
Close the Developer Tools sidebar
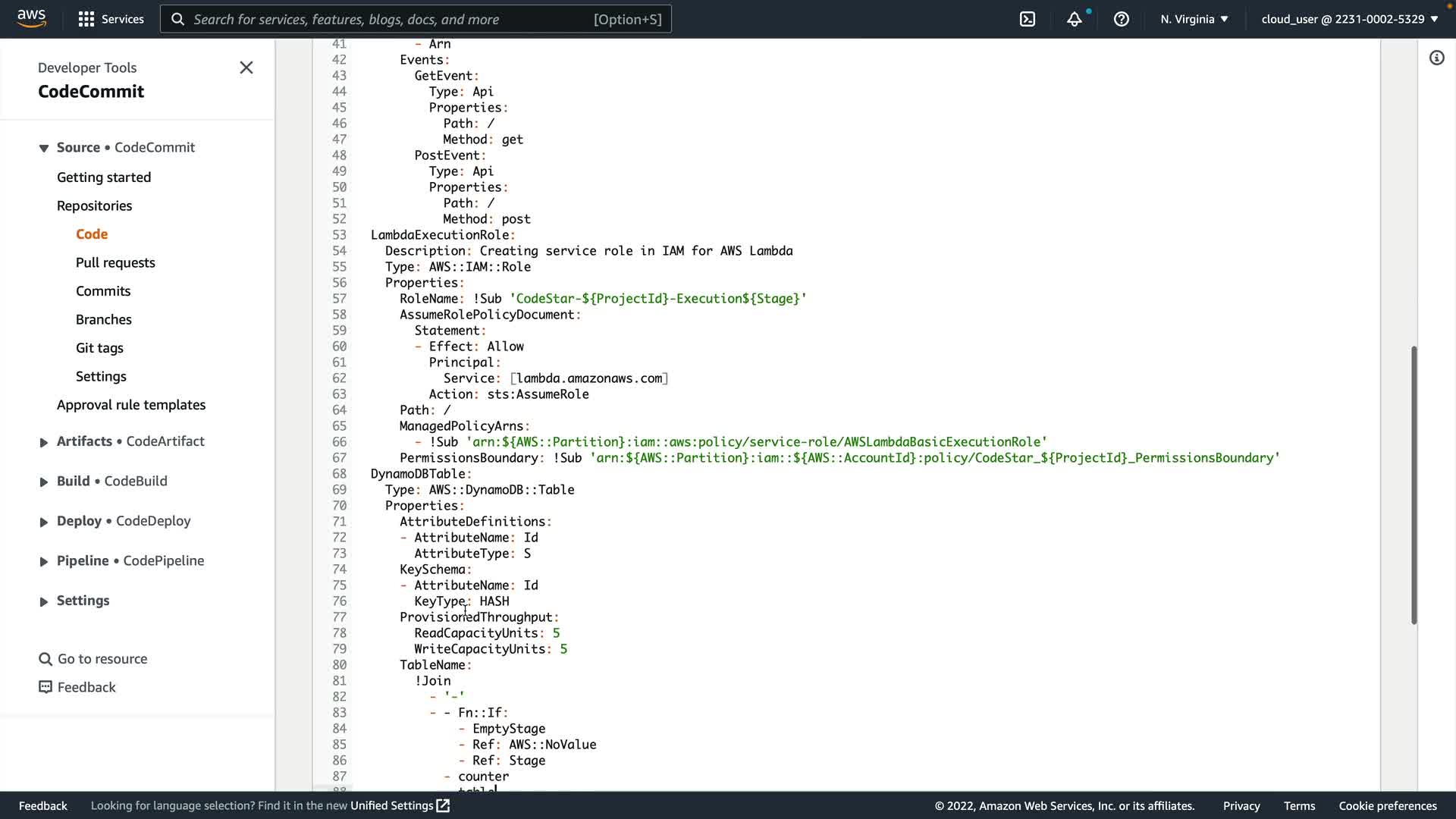(x=246, y=67)
